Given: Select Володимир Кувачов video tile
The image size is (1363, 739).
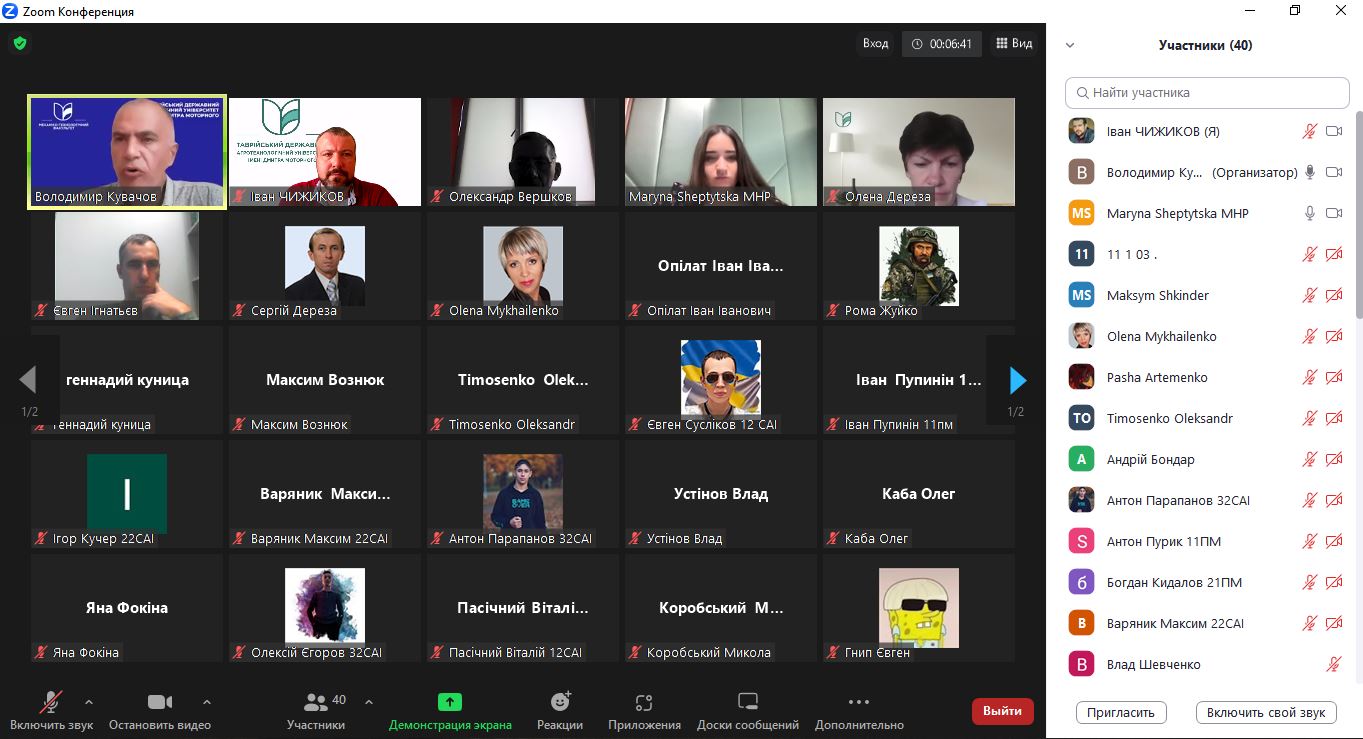Looking at the screenshot, I should pyautogui.click(x=127, y=152).
